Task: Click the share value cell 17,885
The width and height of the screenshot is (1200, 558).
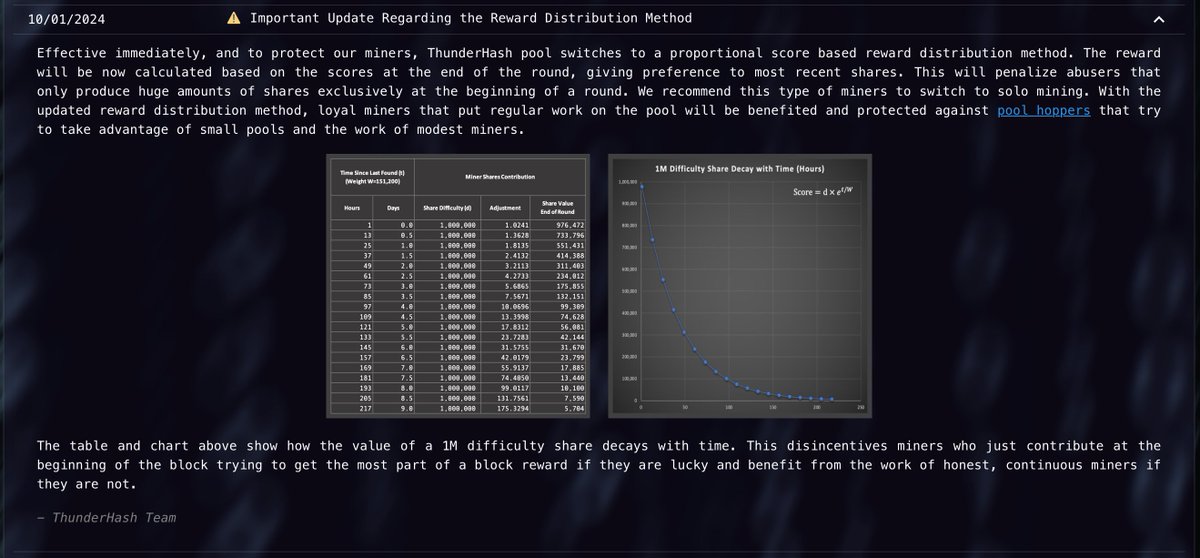Action: click(x=573, y=368)
